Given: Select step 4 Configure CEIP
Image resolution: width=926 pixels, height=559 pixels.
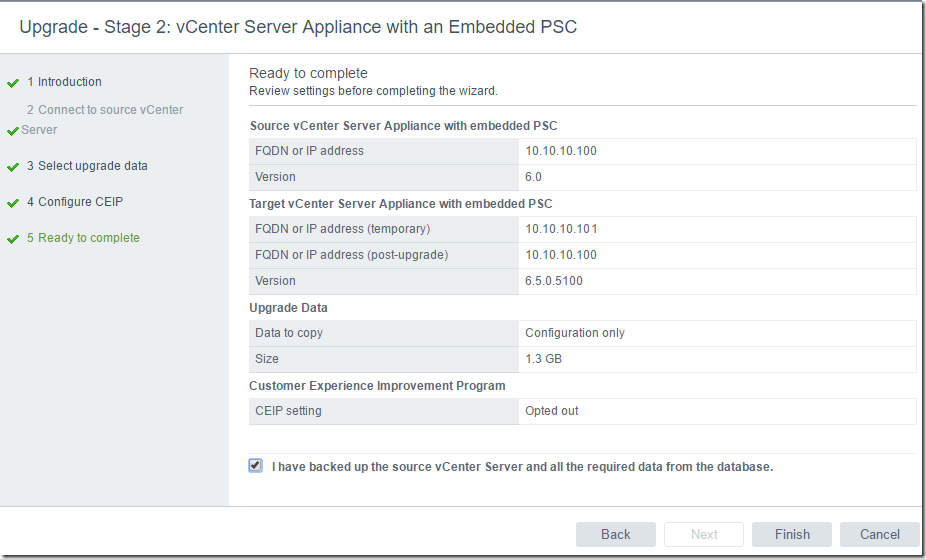Looking at the screenshot, I should [x=74, y=202].
